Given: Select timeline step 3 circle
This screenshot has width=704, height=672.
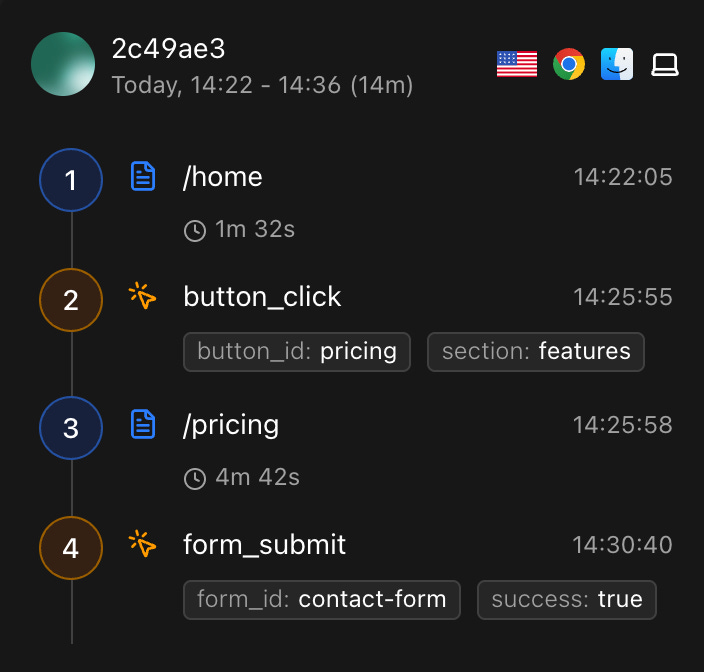Looking at the screenshot, I should pos(71,428).
